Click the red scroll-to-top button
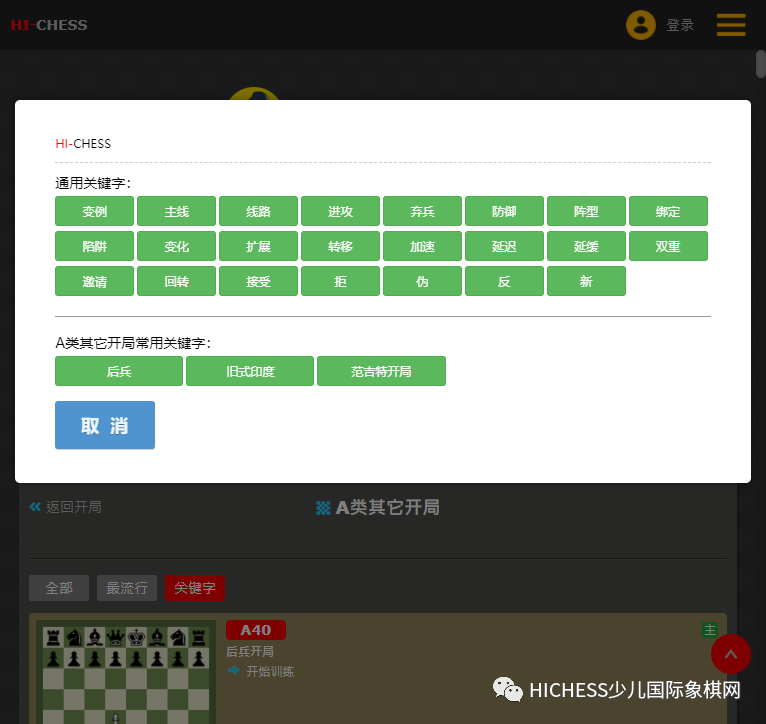Image resolution: width=766 pixels, height=724 pixels. tap(731, 654)
